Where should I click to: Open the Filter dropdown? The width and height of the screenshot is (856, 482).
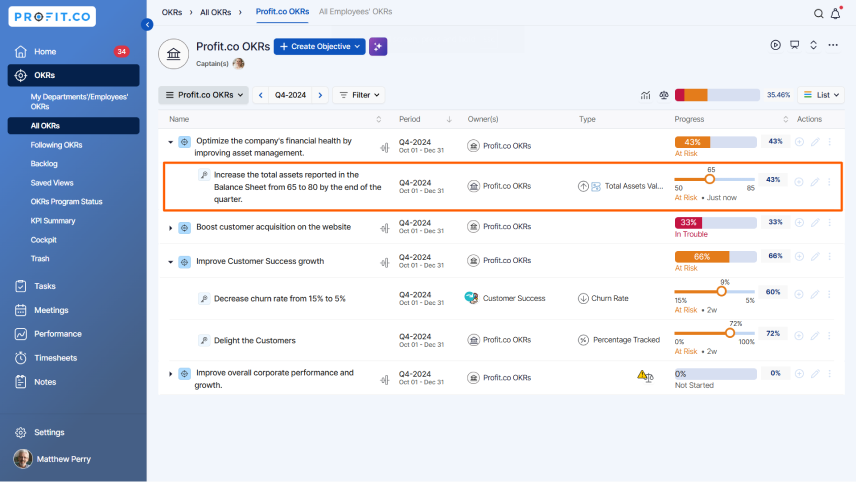click(359, 95)
